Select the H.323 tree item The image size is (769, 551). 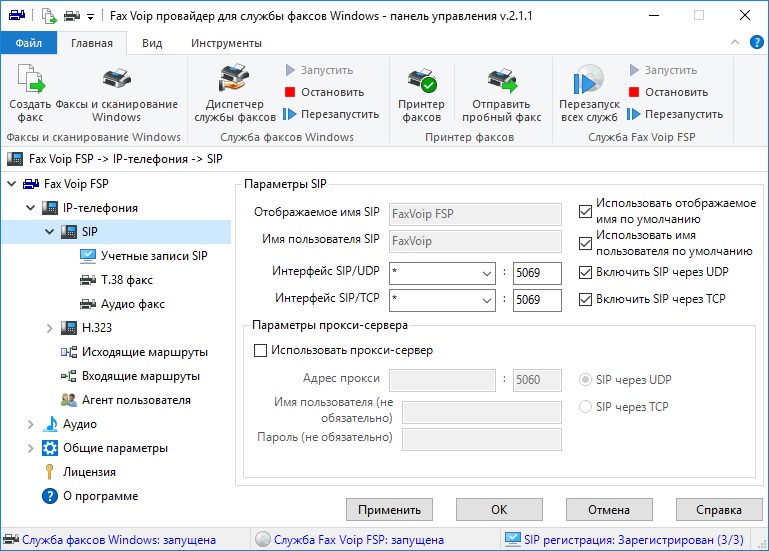click(86, 328)
